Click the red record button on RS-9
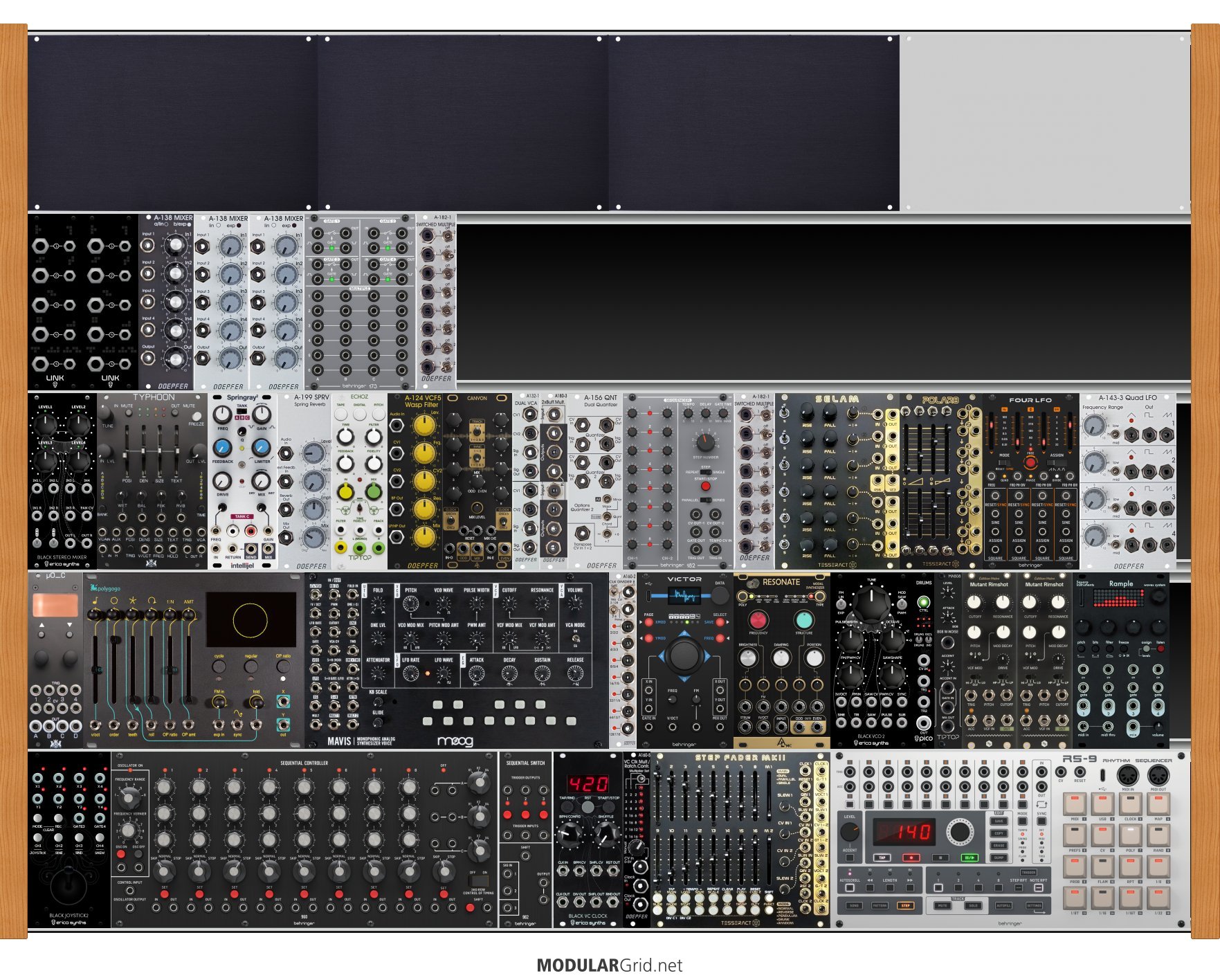 [911, 857]
